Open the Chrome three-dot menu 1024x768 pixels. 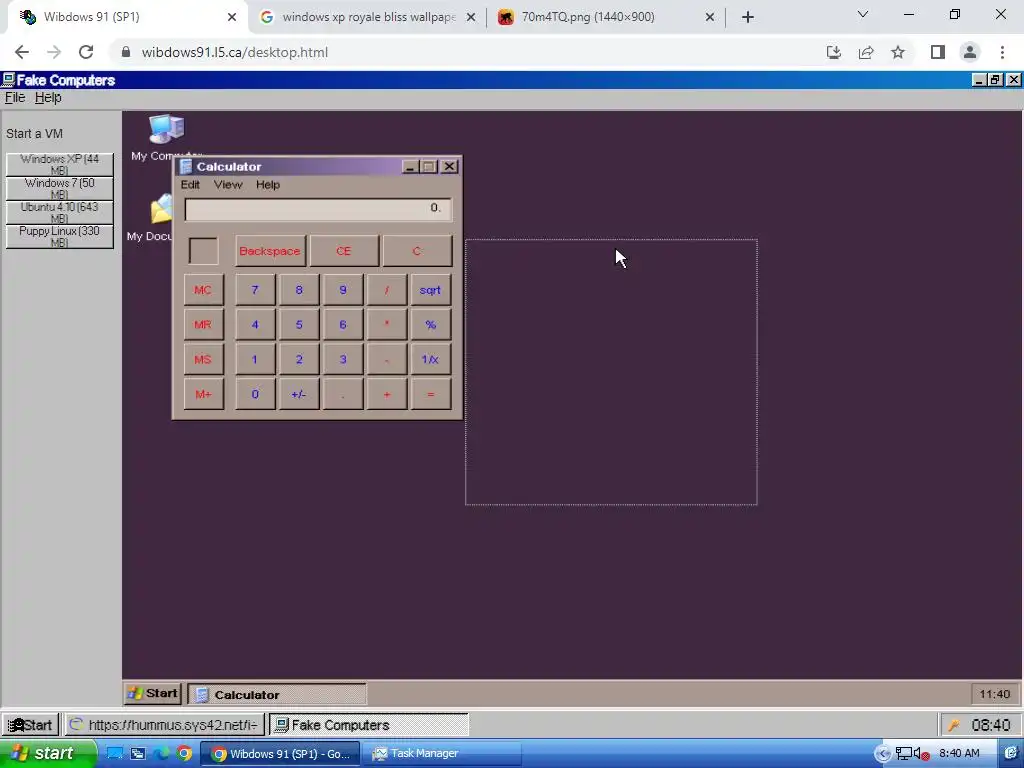[1002, 52]
